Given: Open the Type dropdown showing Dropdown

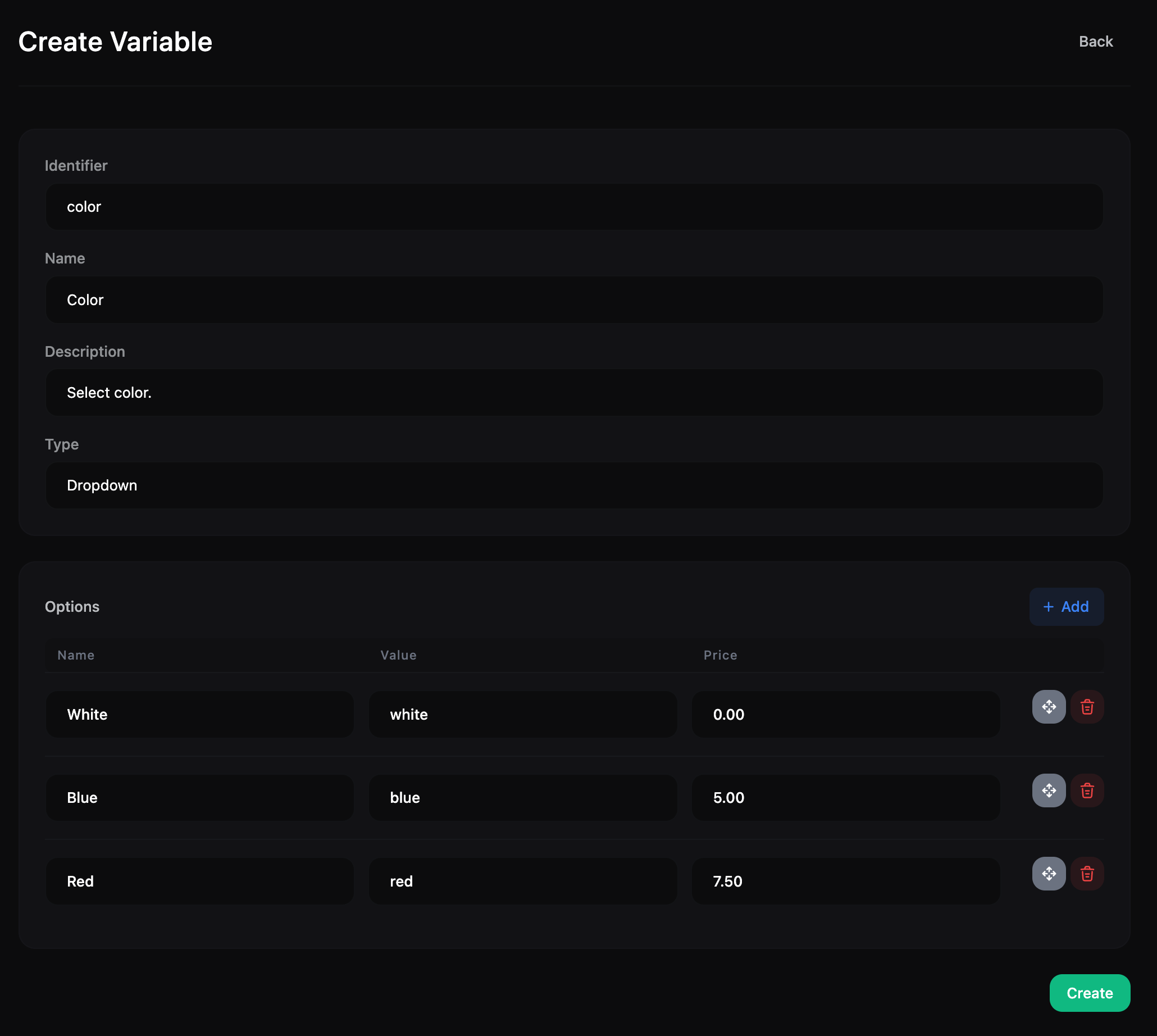Looking at the screenshot, I should pos(573,485).
